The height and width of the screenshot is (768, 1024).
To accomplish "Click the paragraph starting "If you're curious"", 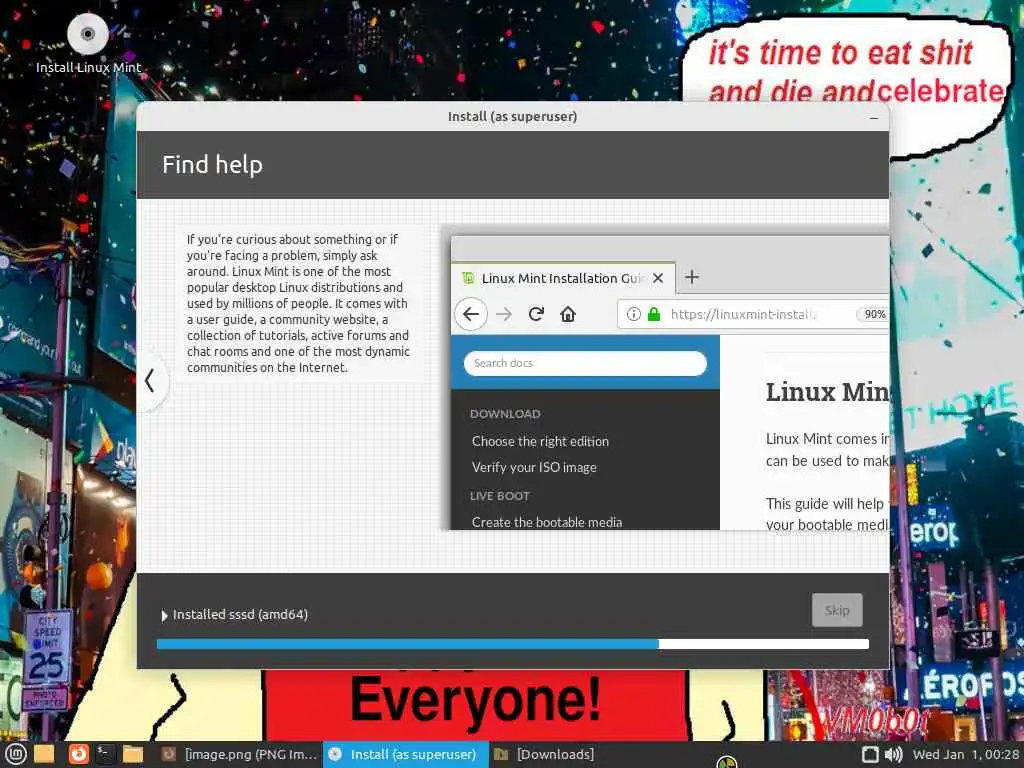I will pos(298,303).
